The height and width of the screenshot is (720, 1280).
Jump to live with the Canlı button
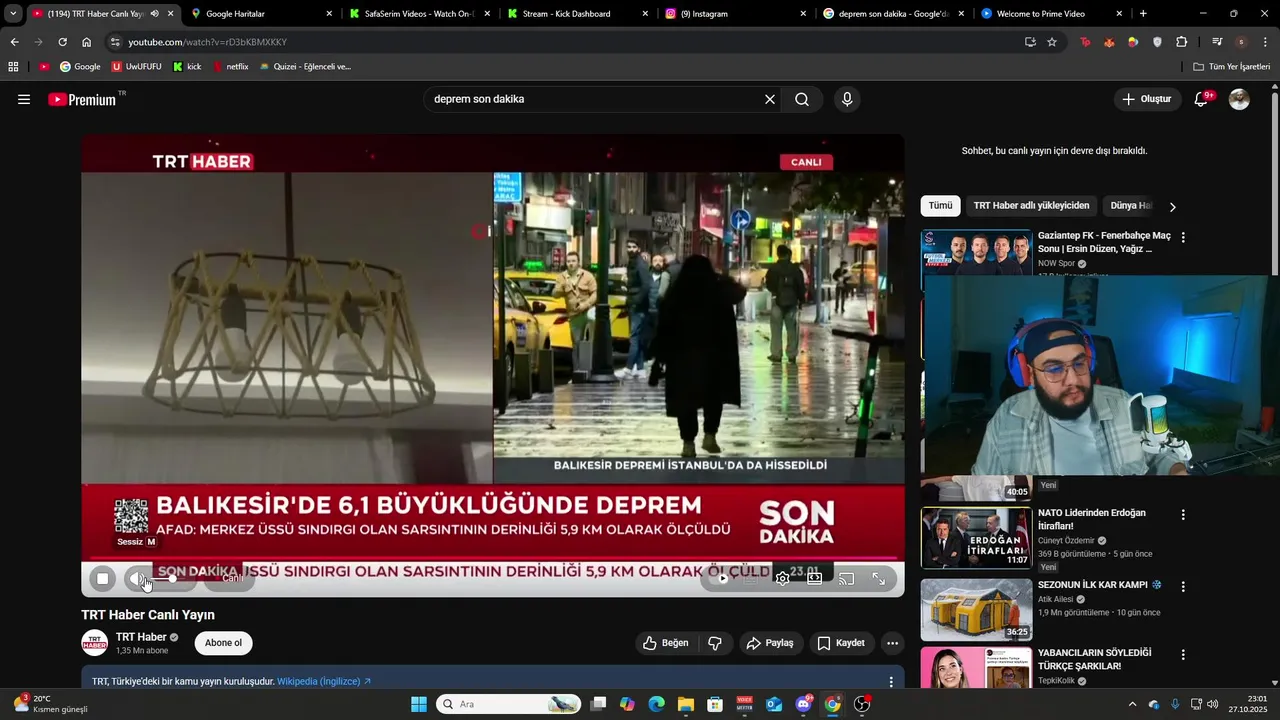(x=230, y=578)
